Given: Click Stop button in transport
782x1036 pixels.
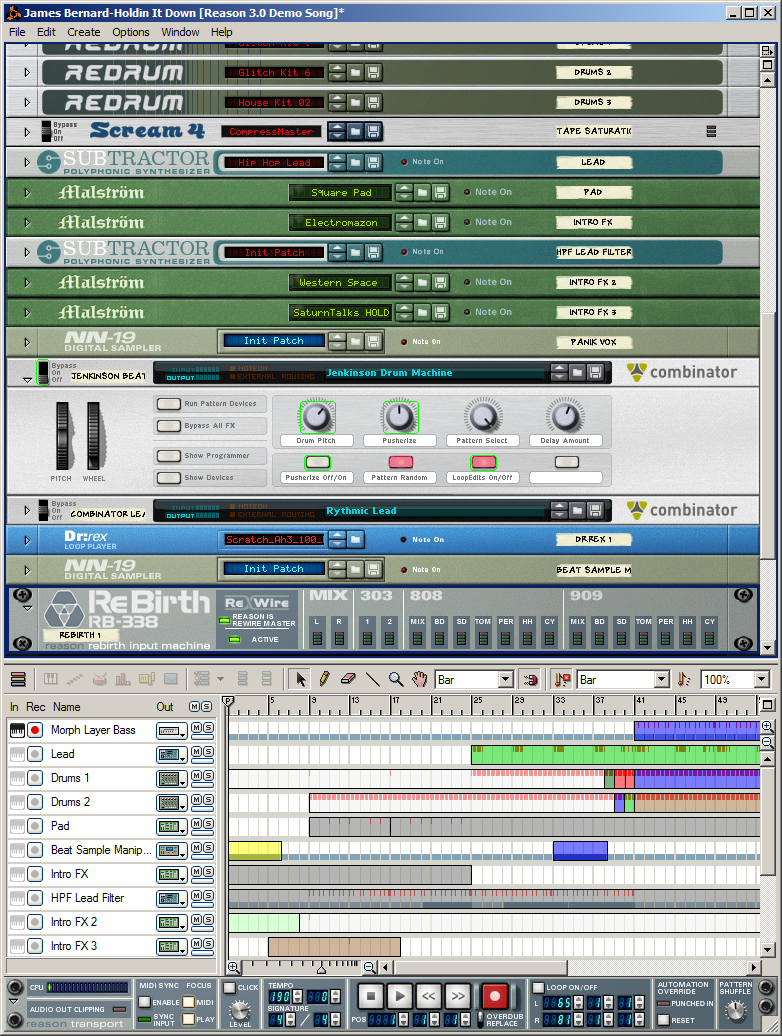Looking at the screenshot, I should pos(371,996).
